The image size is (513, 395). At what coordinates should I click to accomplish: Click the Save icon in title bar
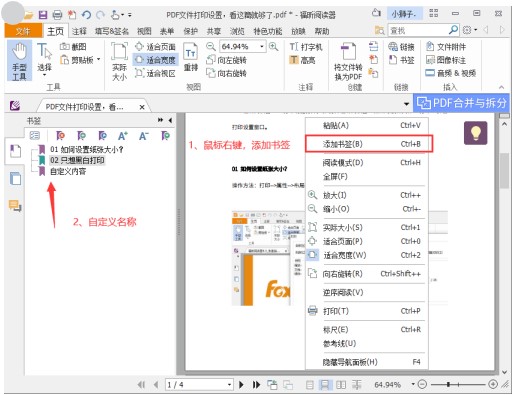(43, 15)
